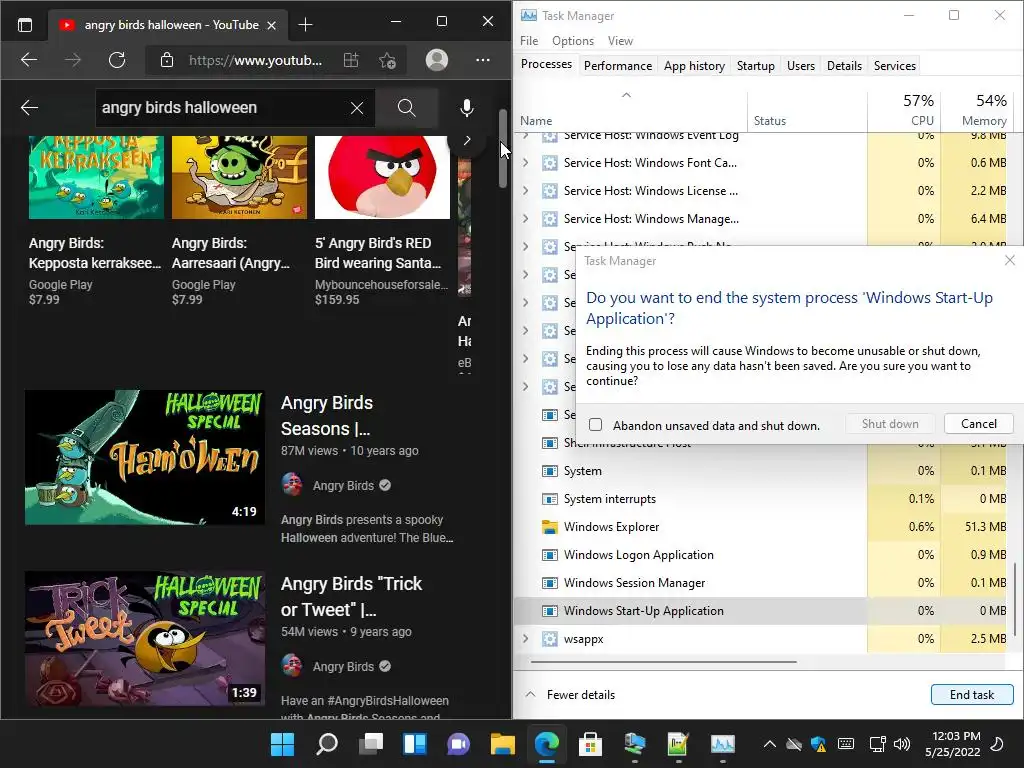Image resolution: width=1024 pixels, height=768 pixels.
Task: Open volume control in system tray
Action: click(x=902, y=744)
